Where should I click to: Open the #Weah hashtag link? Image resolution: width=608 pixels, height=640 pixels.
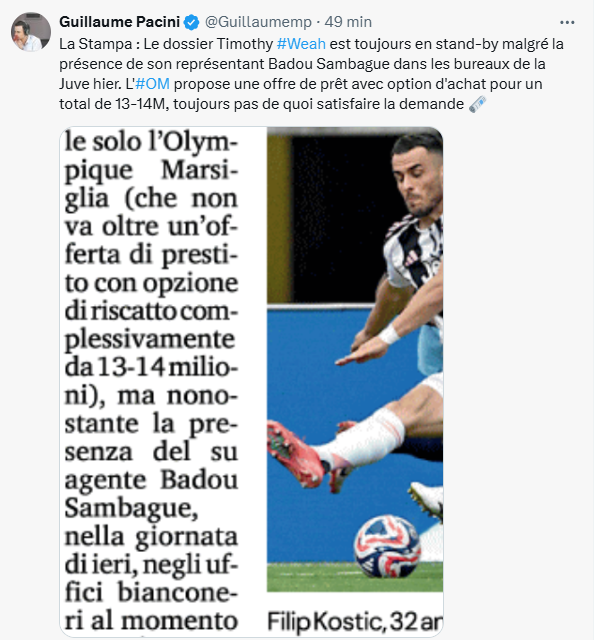tap(301, 44)
